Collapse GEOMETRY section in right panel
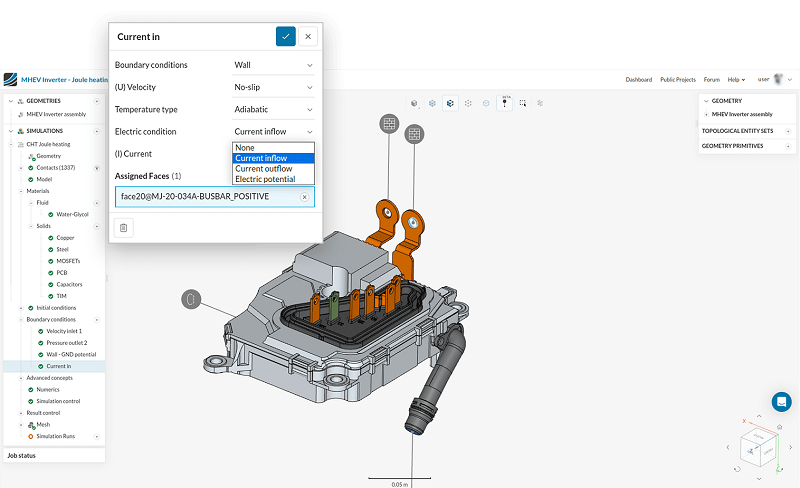Viewport: 800px width, 488px height. pos(706,101)
